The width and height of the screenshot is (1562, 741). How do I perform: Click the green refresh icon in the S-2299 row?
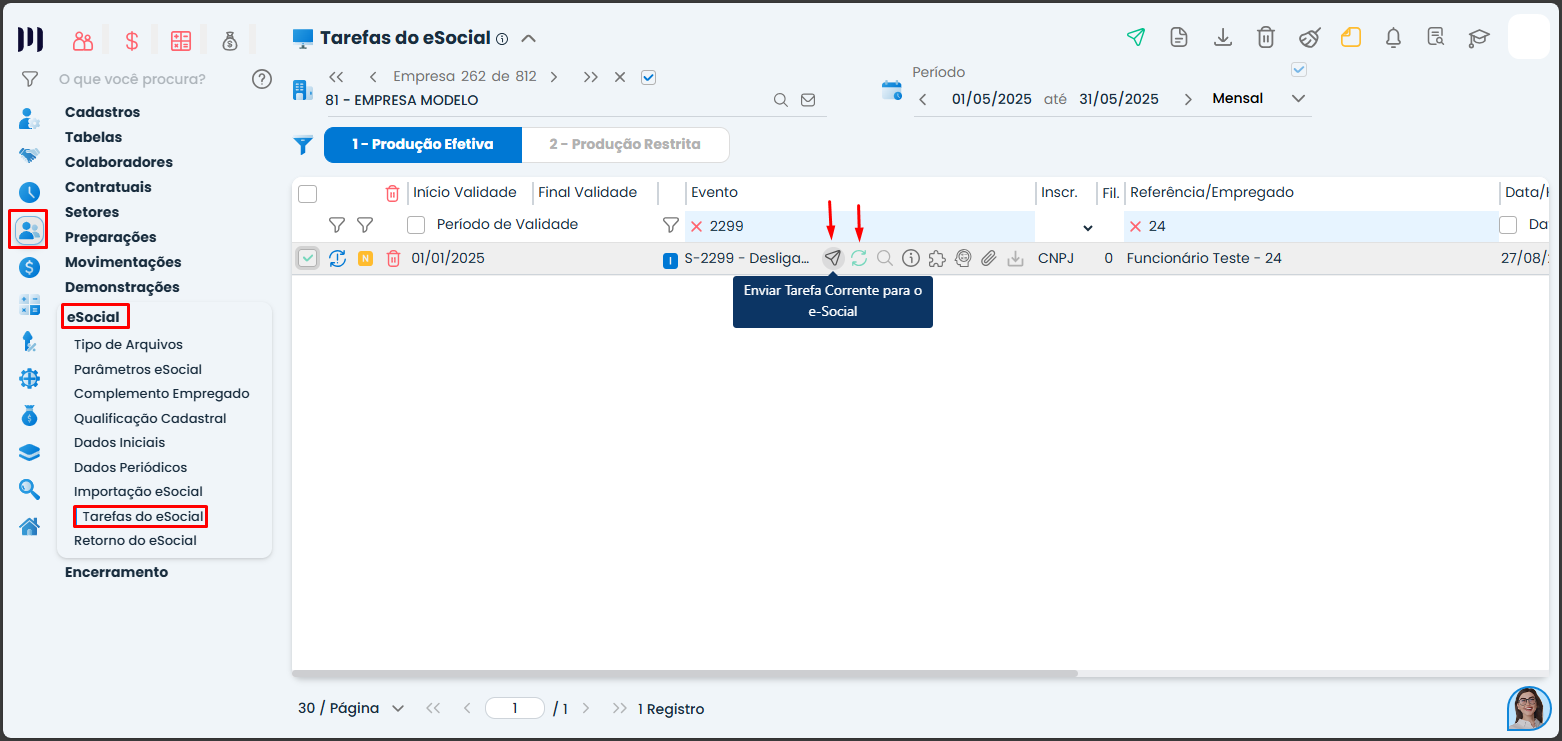coord(859,258)
